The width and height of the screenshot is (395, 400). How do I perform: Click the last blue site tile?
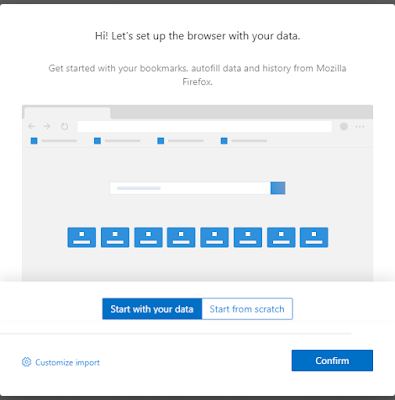(x=314, y=237)
